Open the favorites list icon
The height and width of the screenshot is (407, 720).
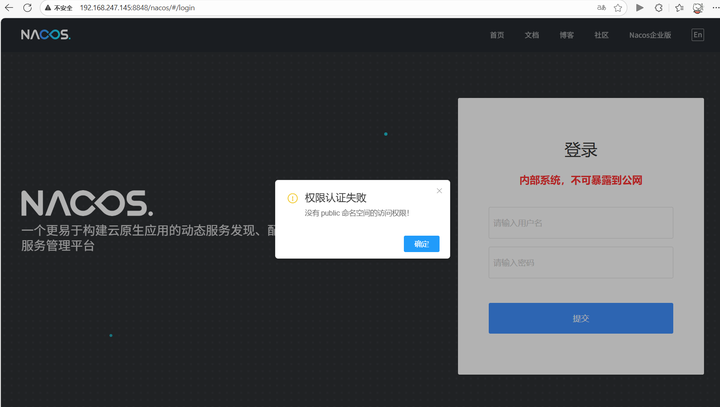click(x=679, y=8)
